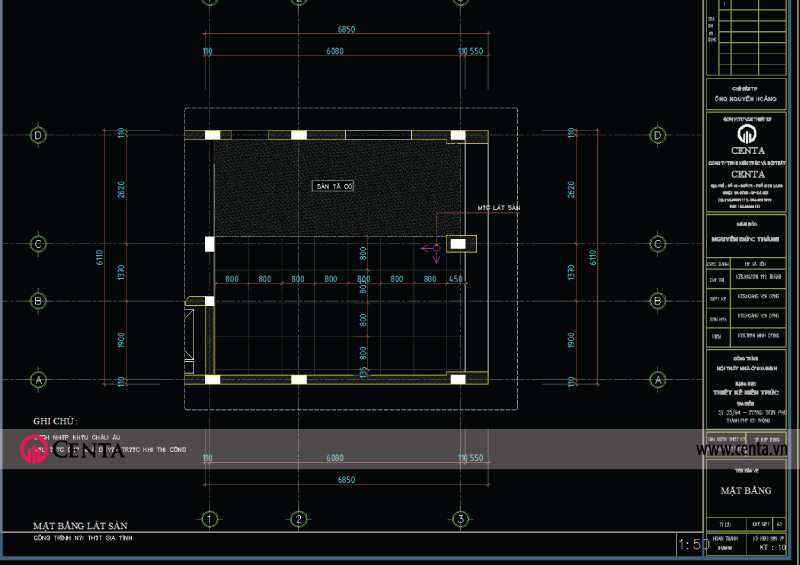The width and height of the screenshot is (800, 565).
Task: Pick the 6110 vertical dimension on the left
Action: click(100, 257)
